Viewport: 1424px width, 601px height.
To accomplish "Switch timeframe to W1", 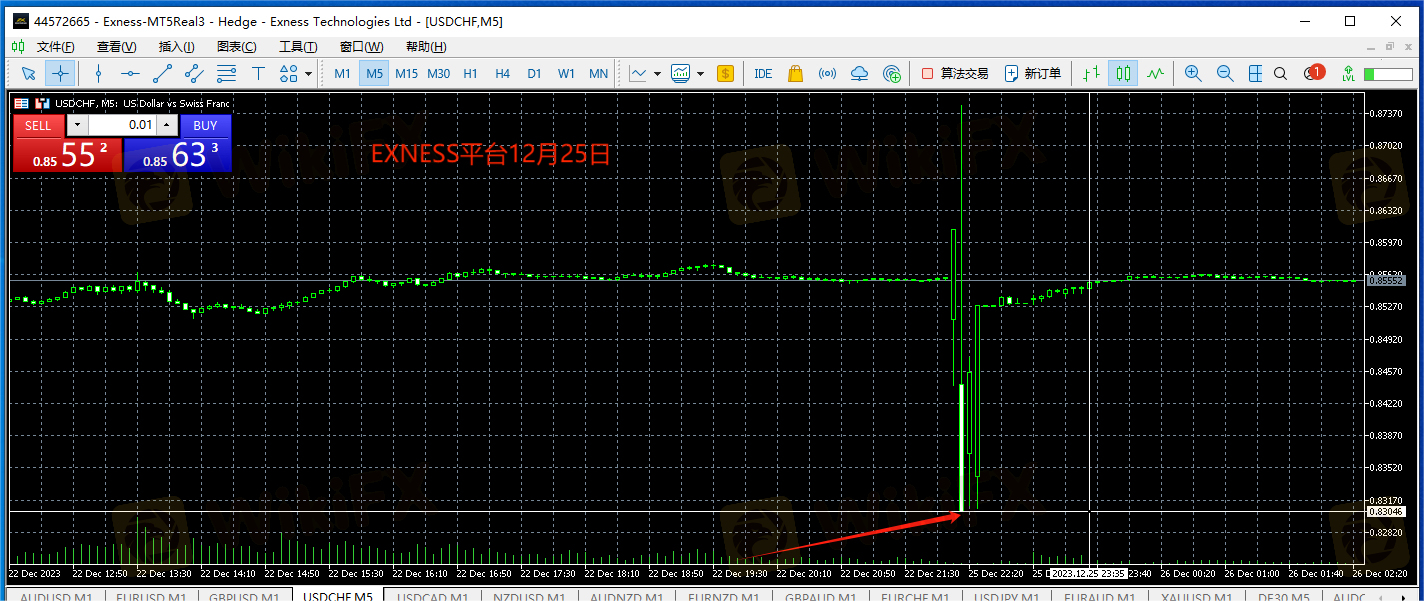I will pyautogui.click(x=567, y=73).
